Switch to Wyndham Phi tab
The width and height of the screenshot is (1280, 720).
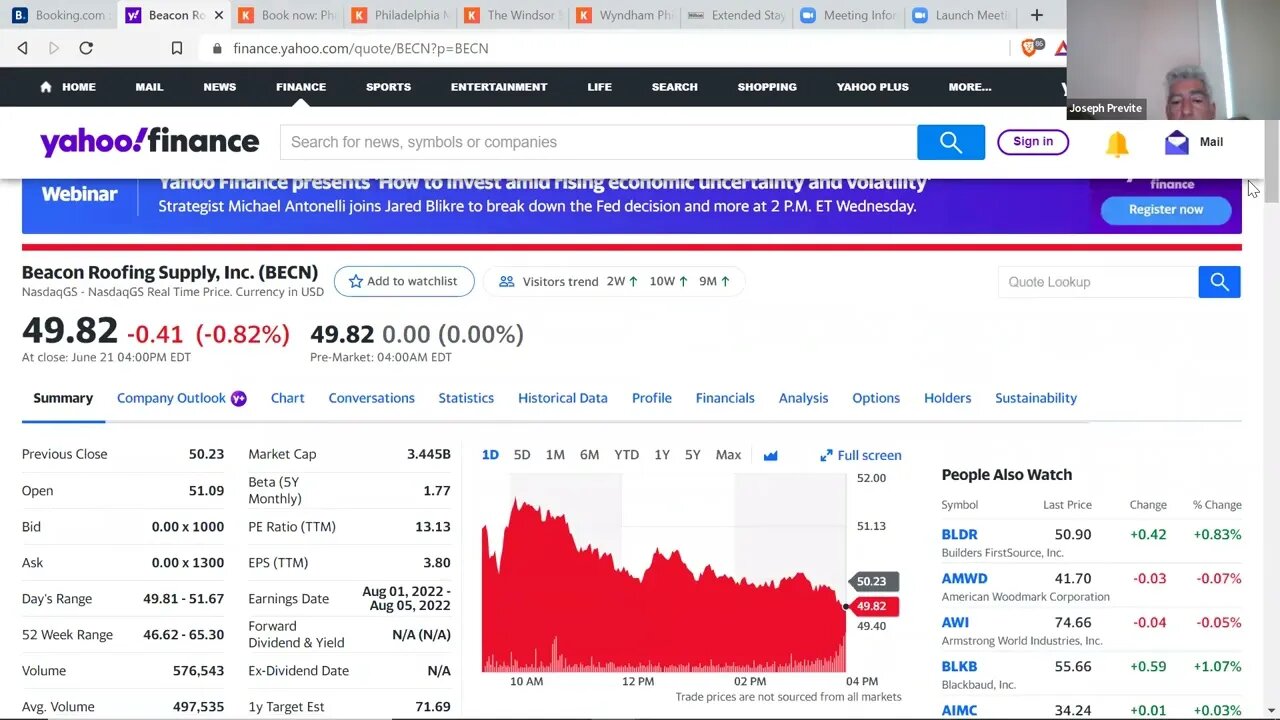click(627, 15)
